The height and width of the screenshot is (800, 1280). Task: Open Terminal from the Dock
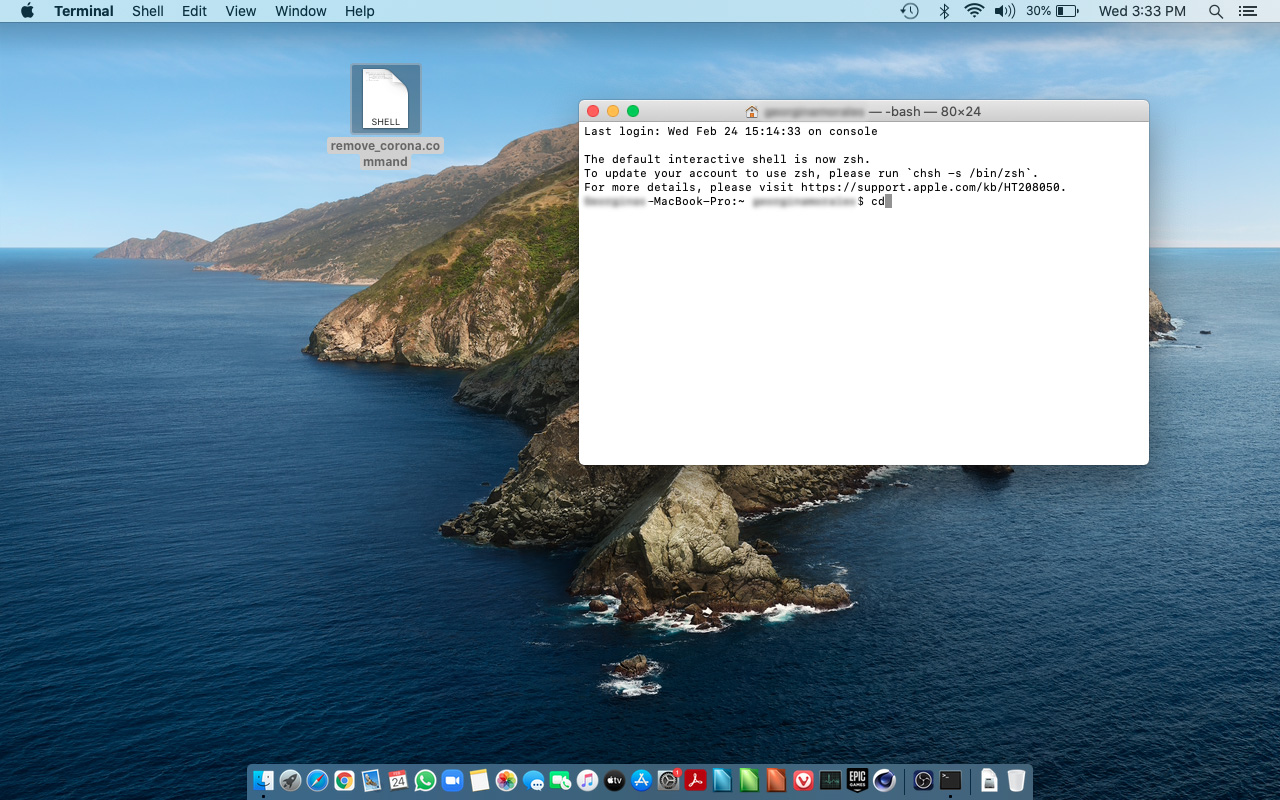pos(948,780)
